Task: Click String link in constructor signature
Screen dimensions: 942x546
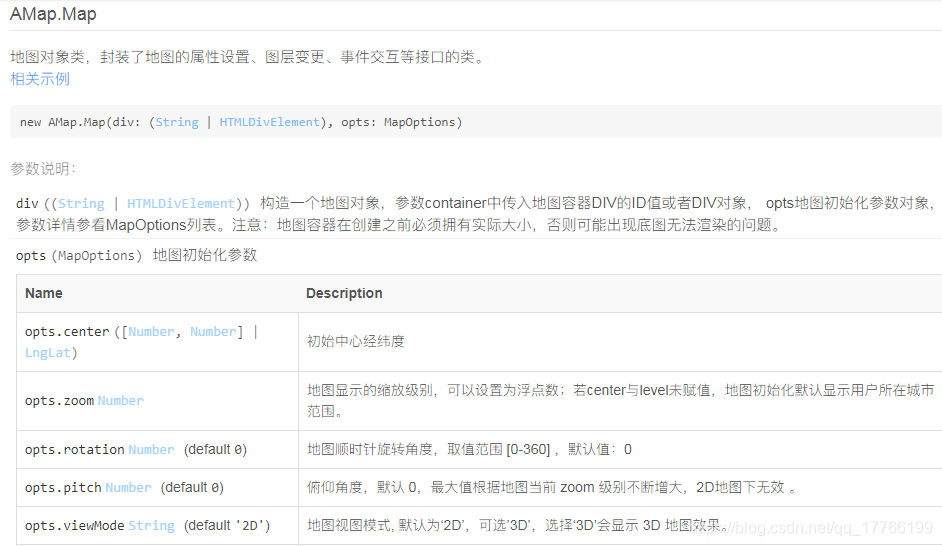Action: 177,122
